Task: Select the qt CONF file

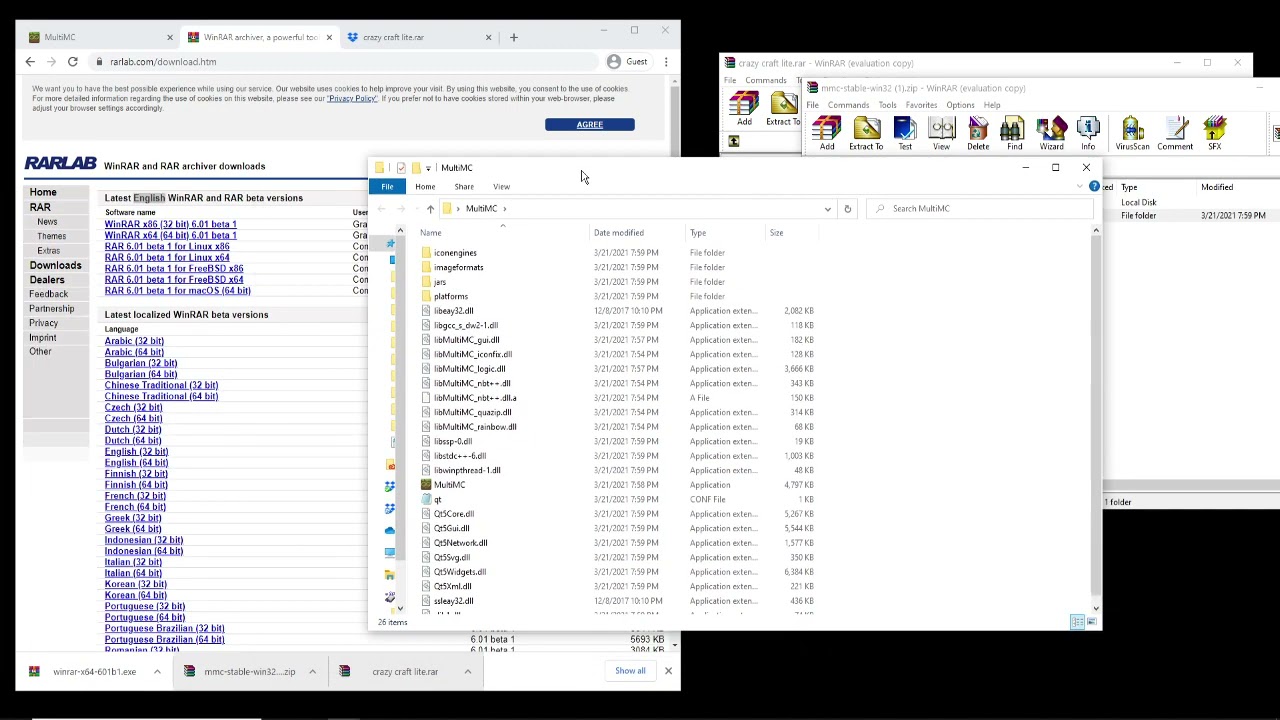Action: (x=437, y=500)
